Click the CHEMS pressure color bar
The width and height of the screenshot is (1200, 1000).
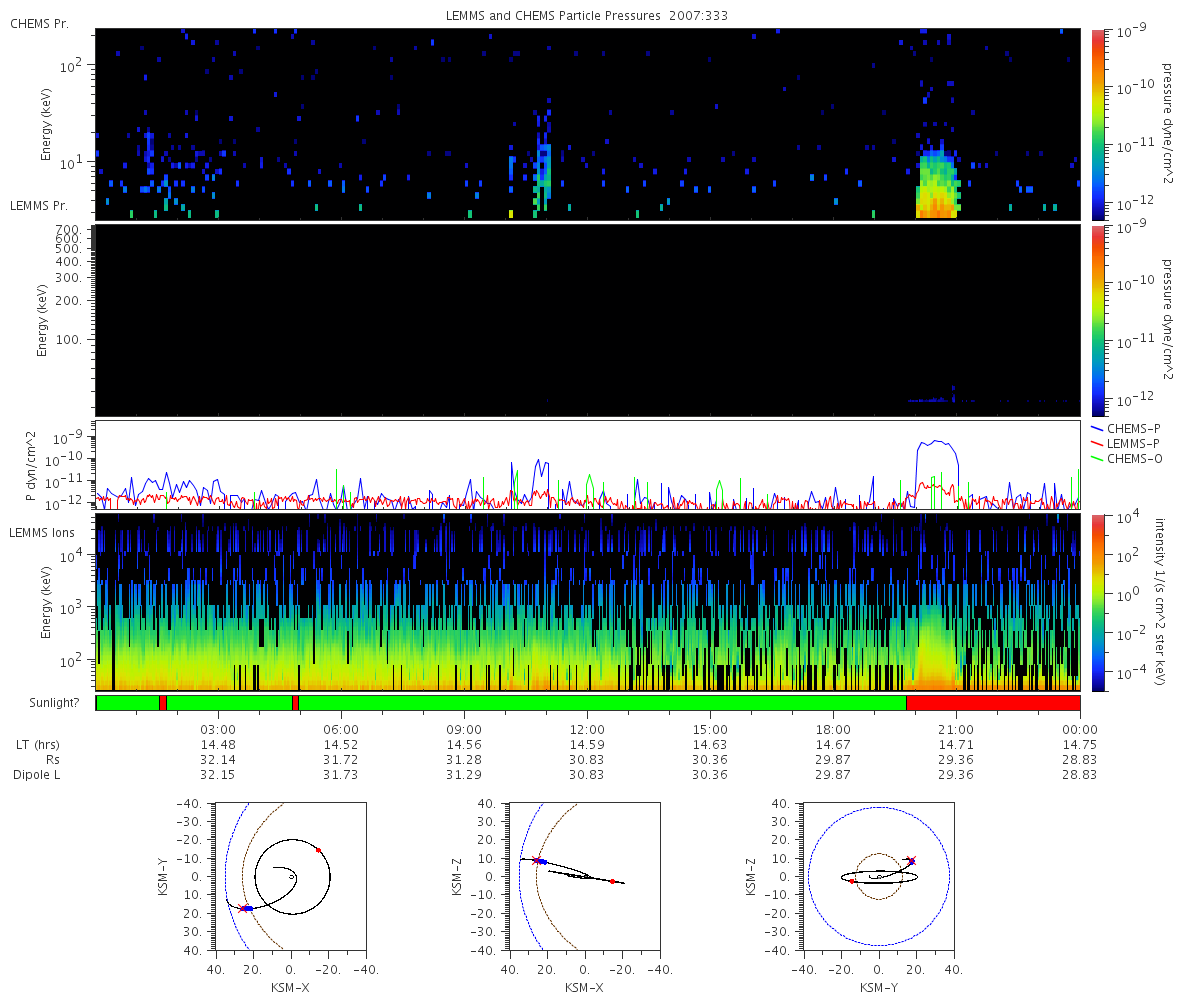[x=1097, y=124]
